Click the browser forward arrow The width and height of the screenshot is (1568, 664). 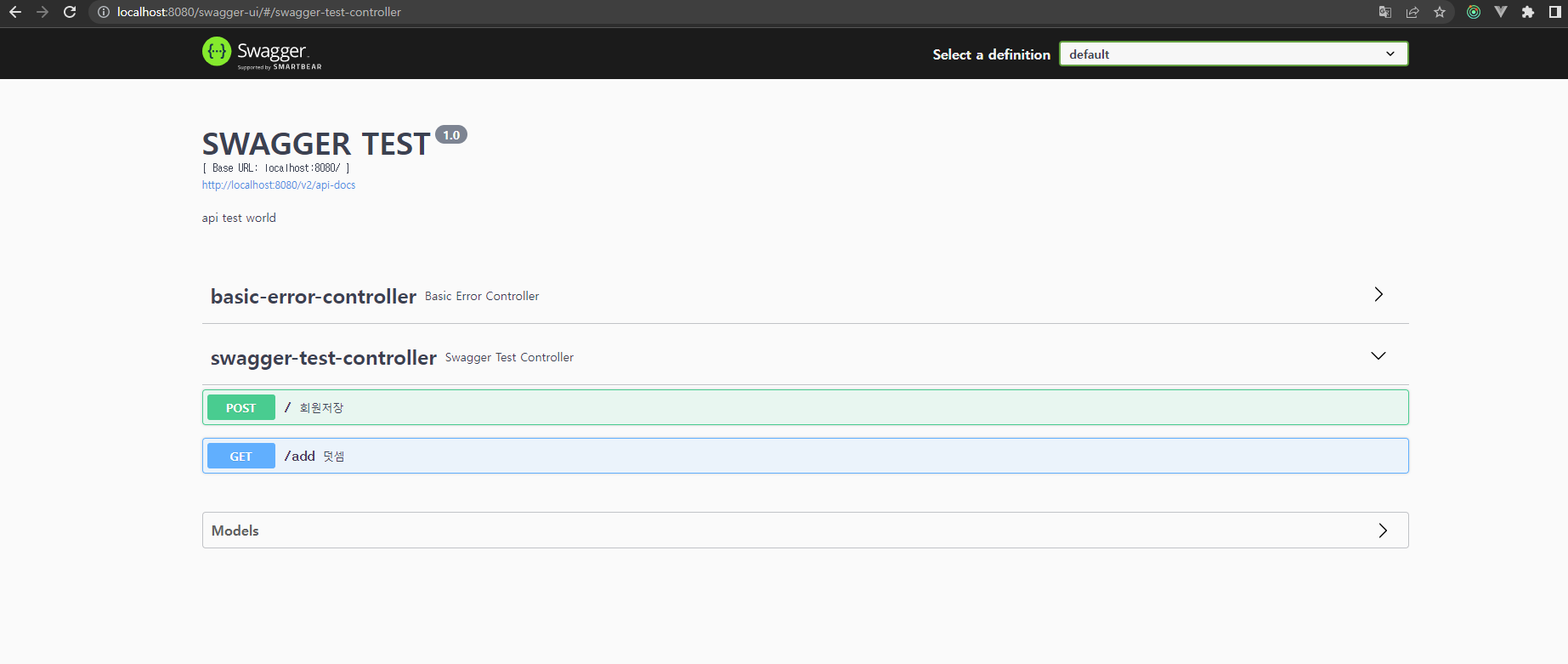(42, 12)
